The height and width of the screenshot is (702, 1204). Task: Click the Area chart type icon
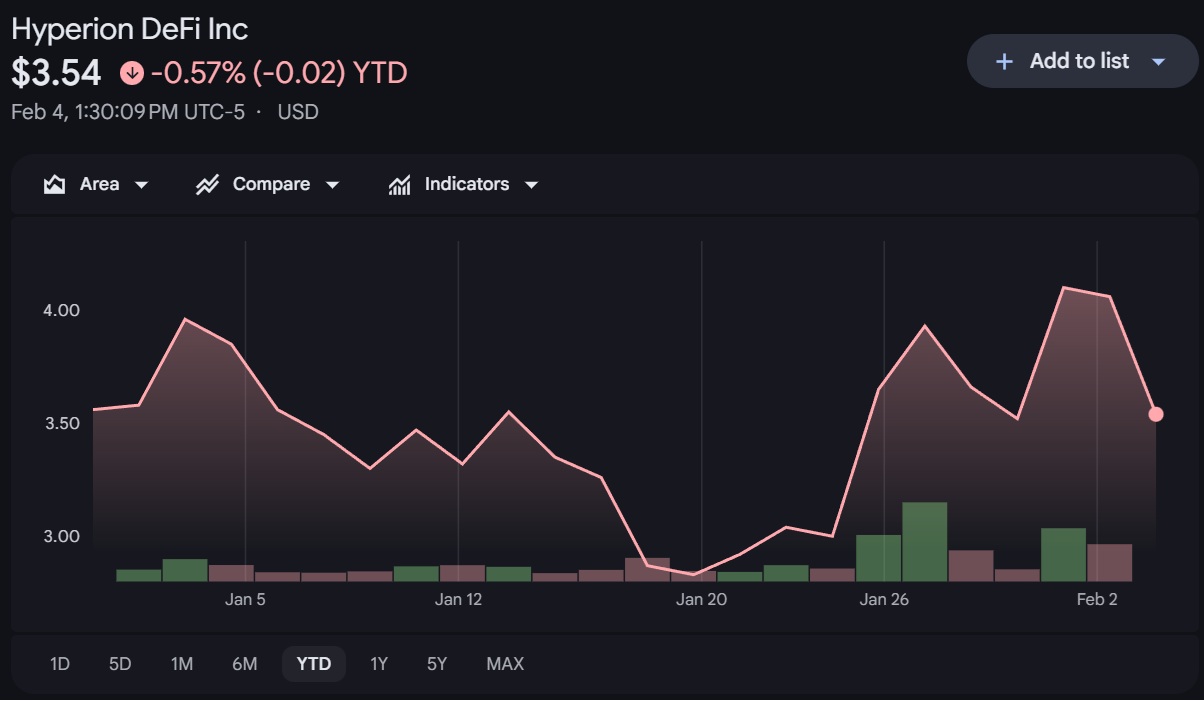pos(55,185)
